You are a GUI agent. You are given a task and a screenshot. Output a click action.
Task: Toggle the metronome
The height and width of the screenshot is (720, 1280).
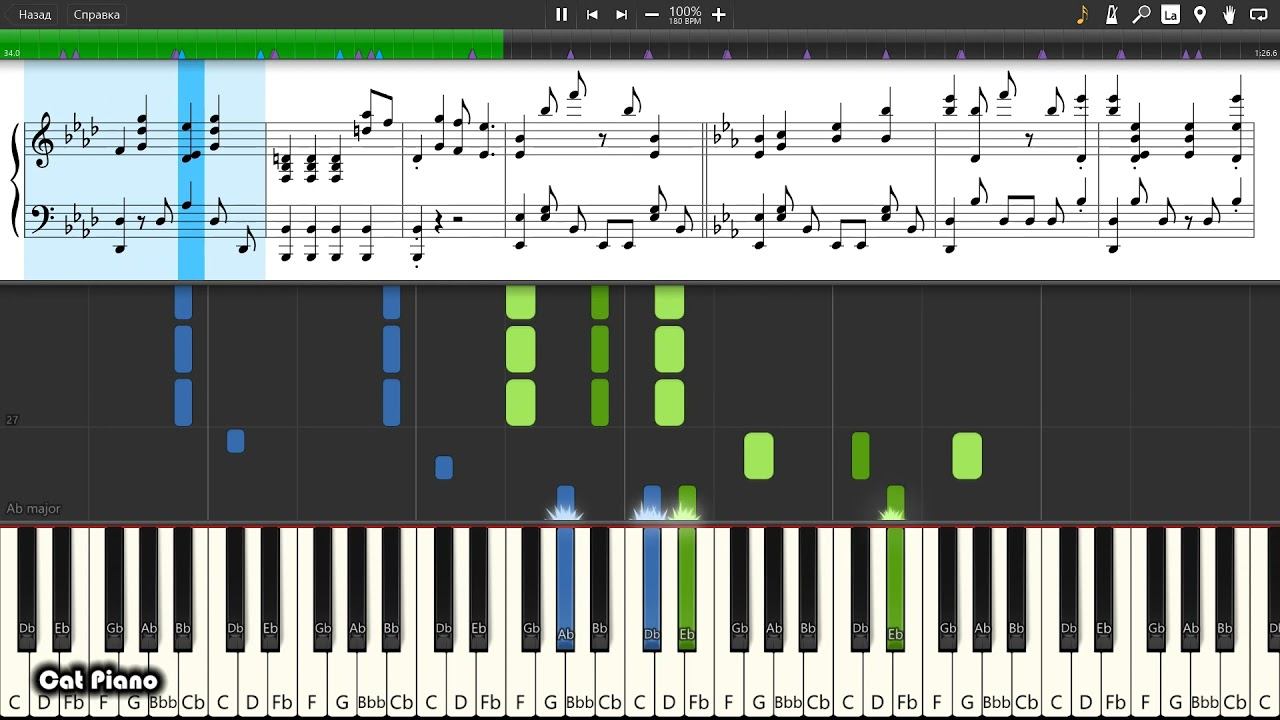click(x=1111, y=14)
